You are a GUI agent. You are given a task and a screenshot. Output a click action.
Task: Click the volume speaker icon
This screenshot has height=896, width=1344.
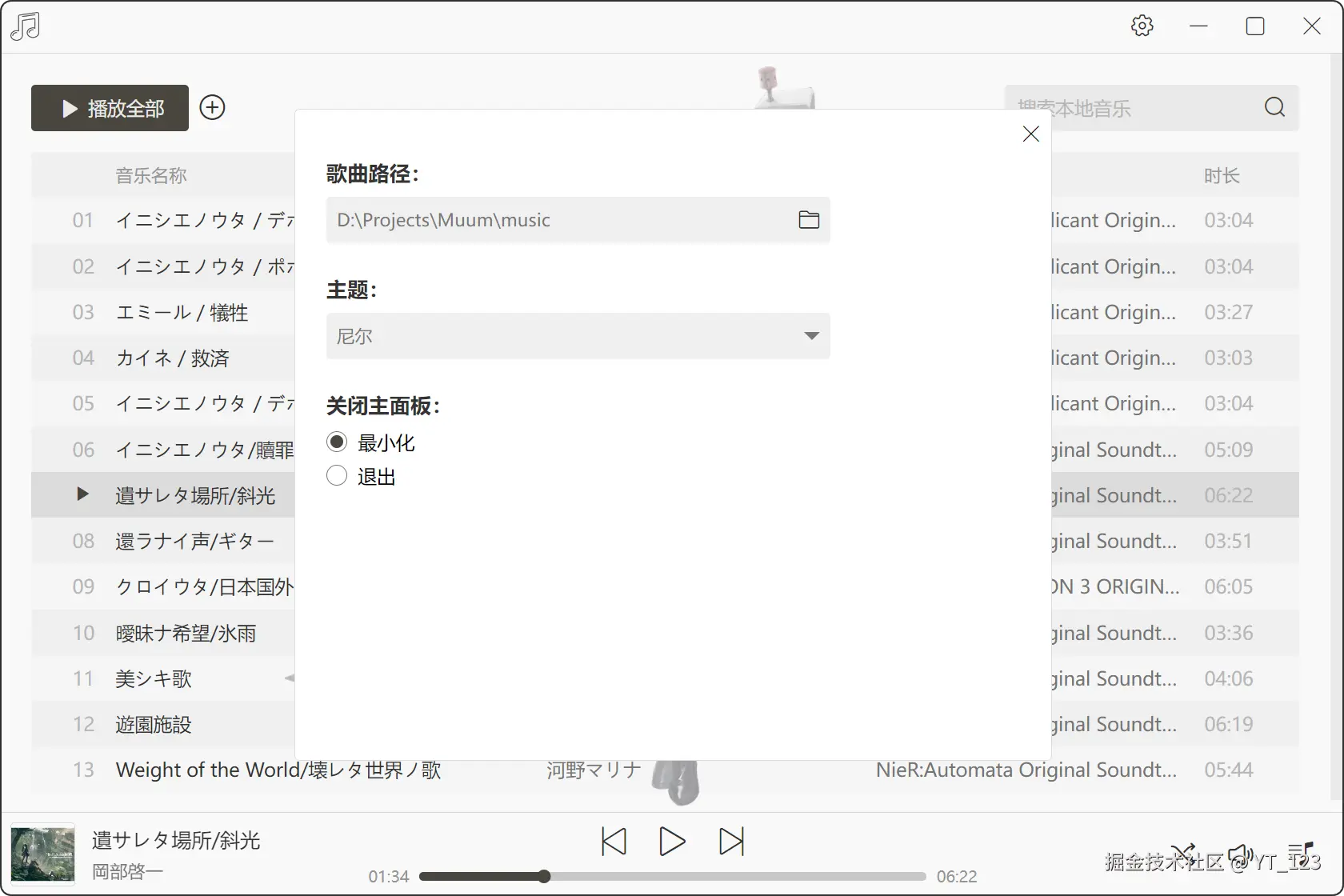(x=1240, y=853)
